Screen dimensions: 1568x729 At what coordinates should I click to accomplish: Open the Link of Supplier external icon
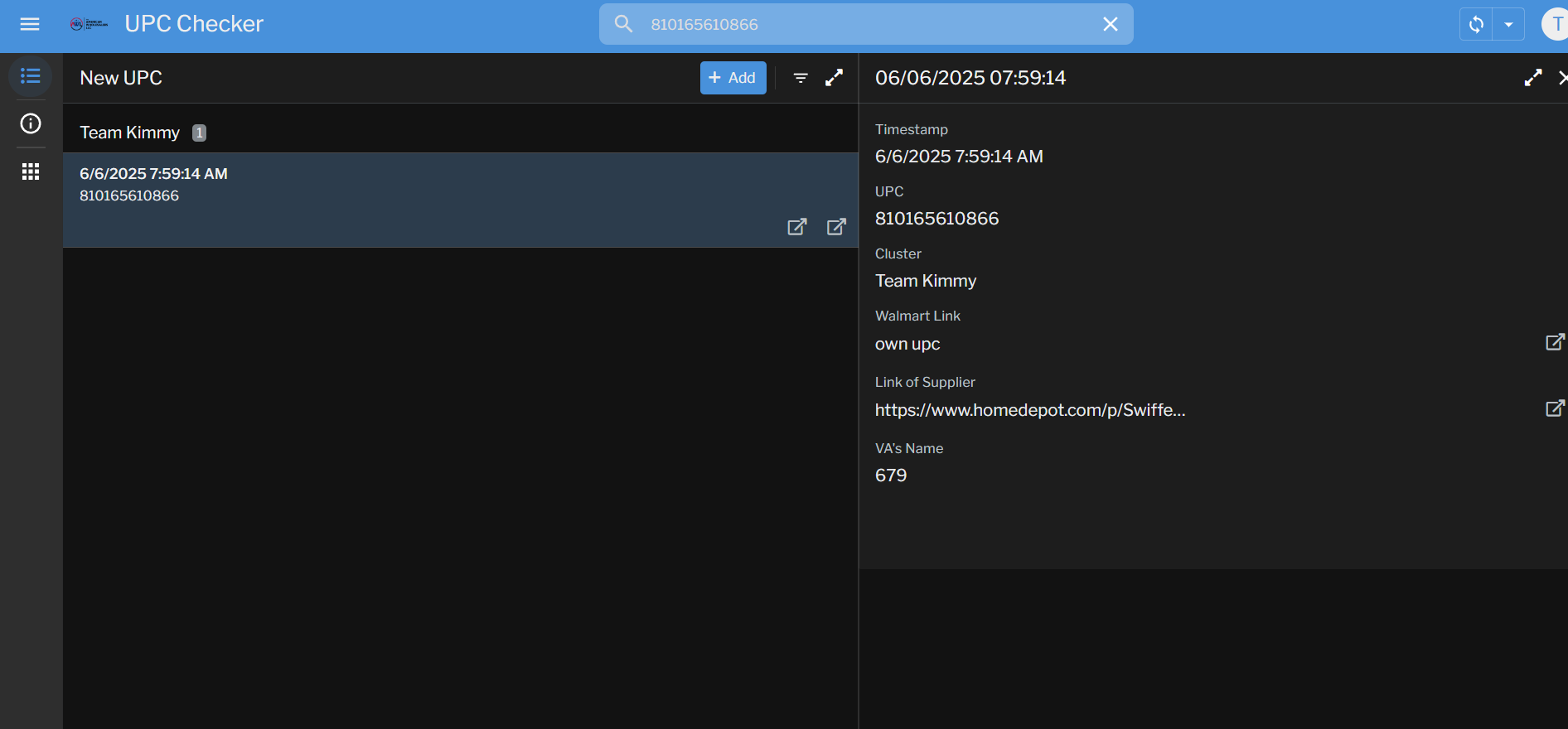(1555, 408)
